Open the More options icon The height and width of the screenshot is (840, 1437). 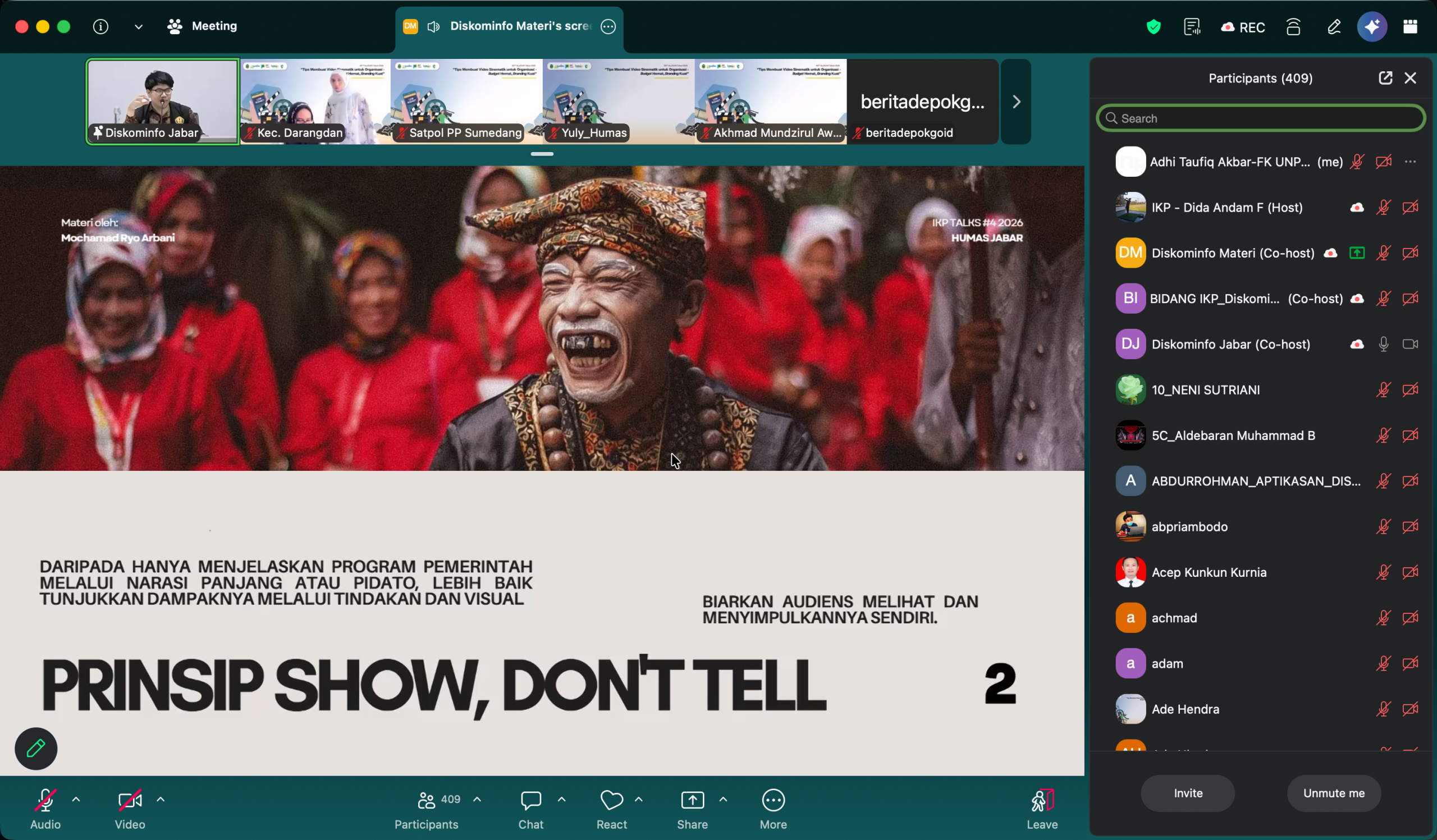coord(774,800)
